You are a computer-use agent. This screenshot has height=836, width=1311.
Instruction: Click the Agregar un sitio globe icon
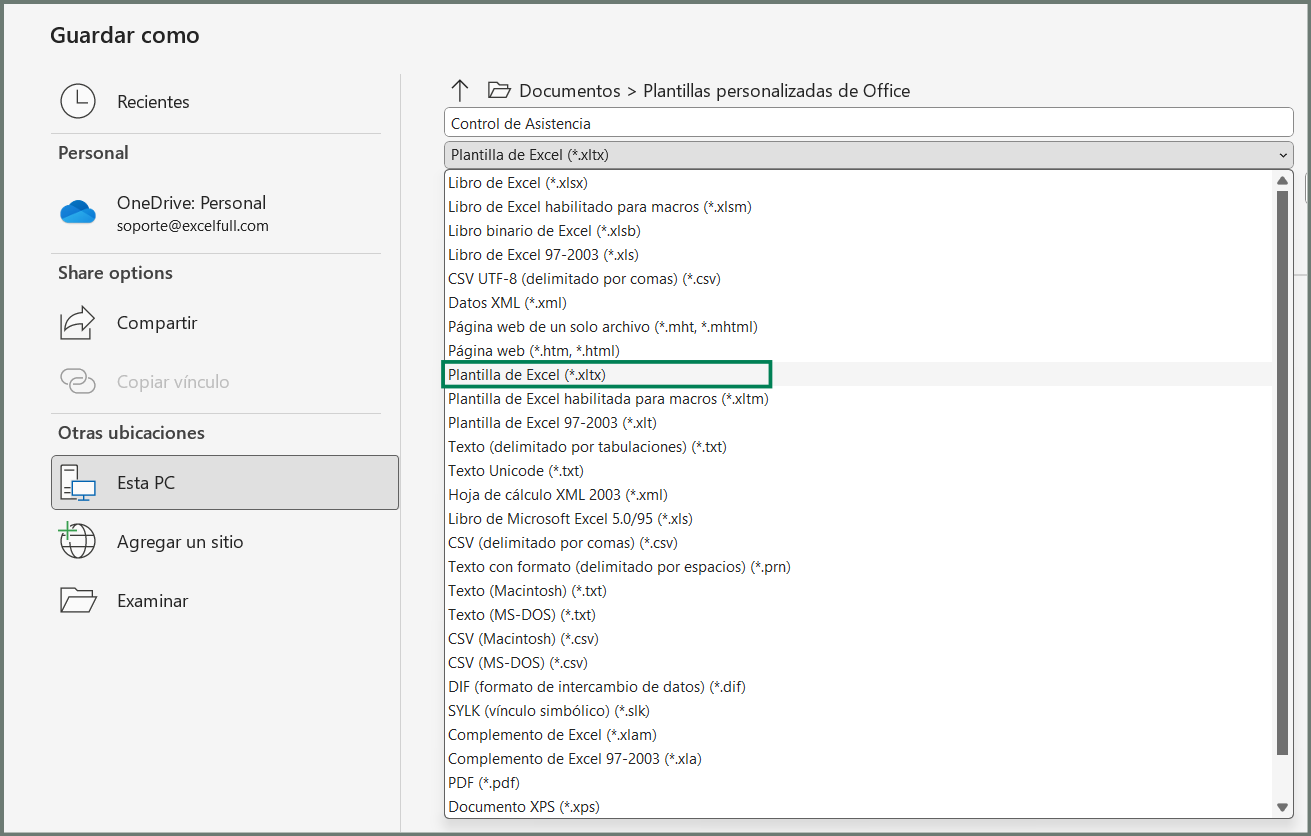coord(77,541)
